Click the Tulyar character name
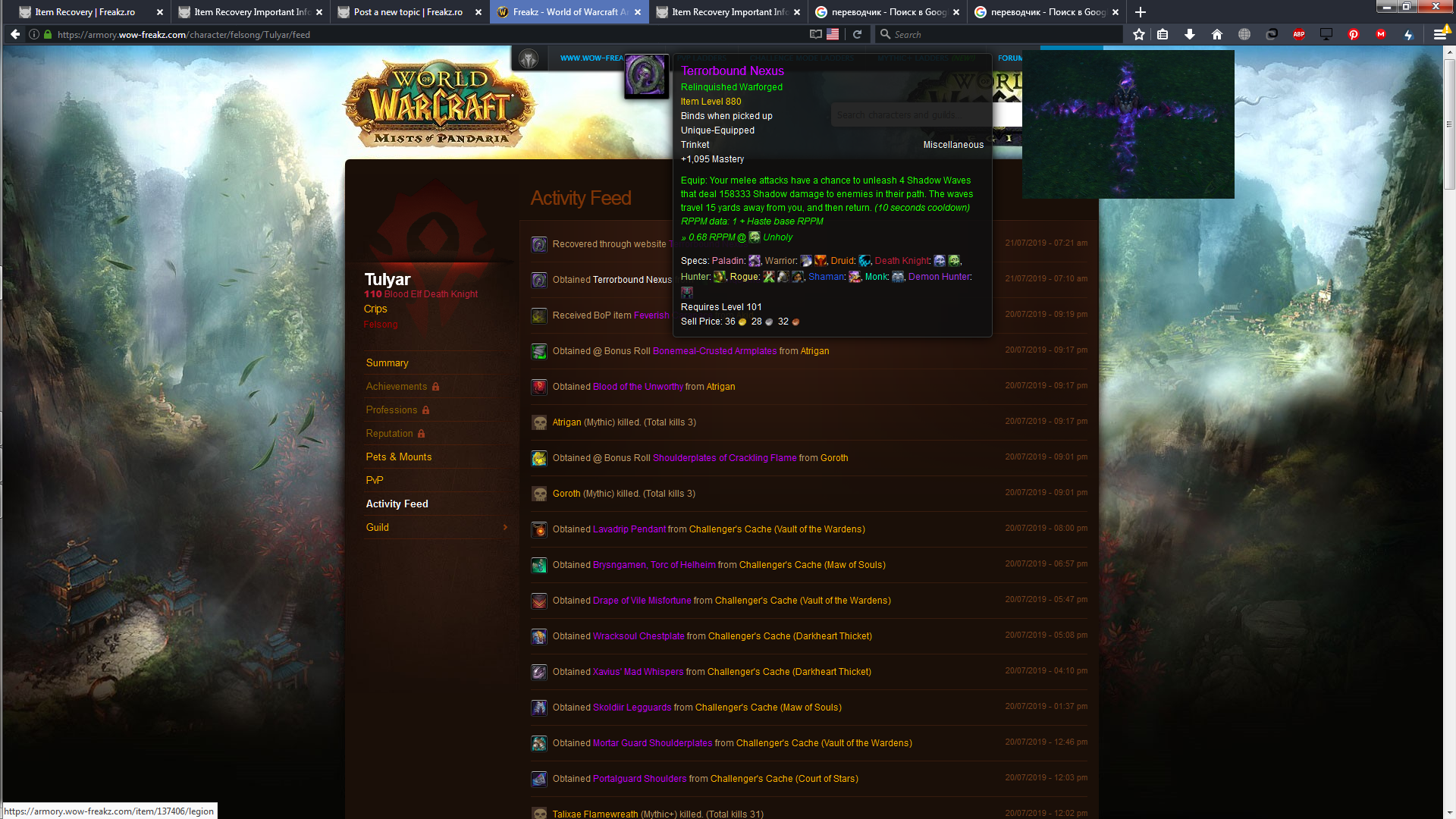The width and height of the screenshot is (1456, 819). [x=387, y=280]
